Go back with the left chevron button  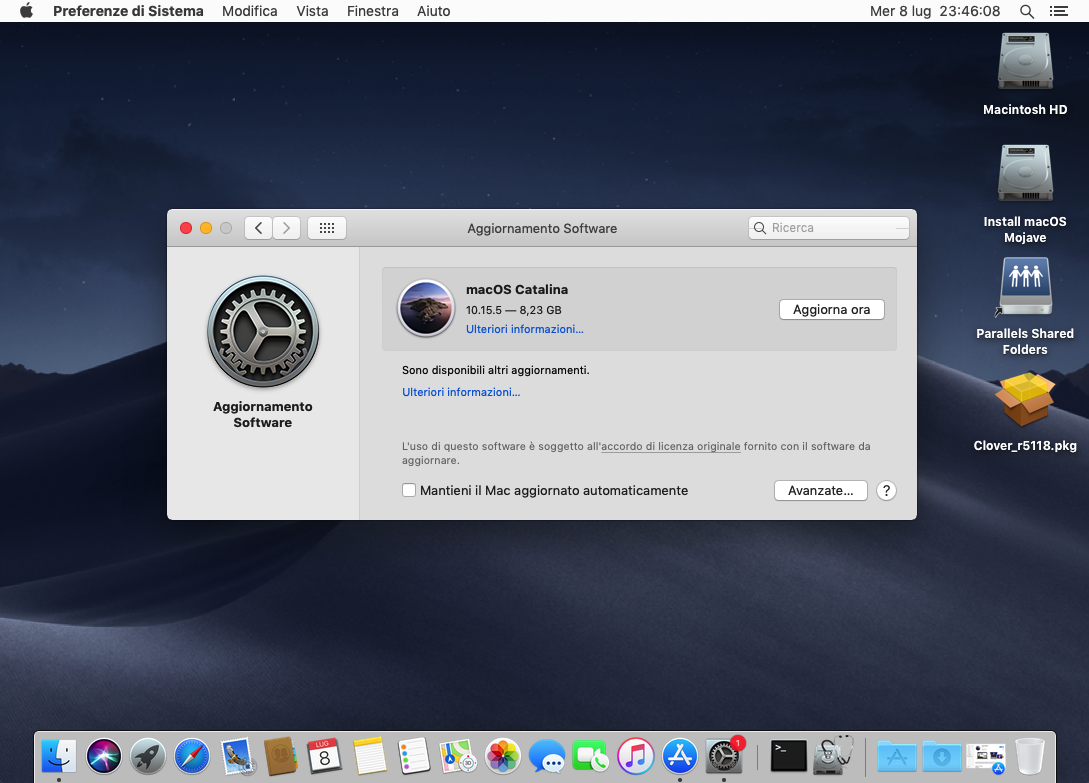(258, 228)
